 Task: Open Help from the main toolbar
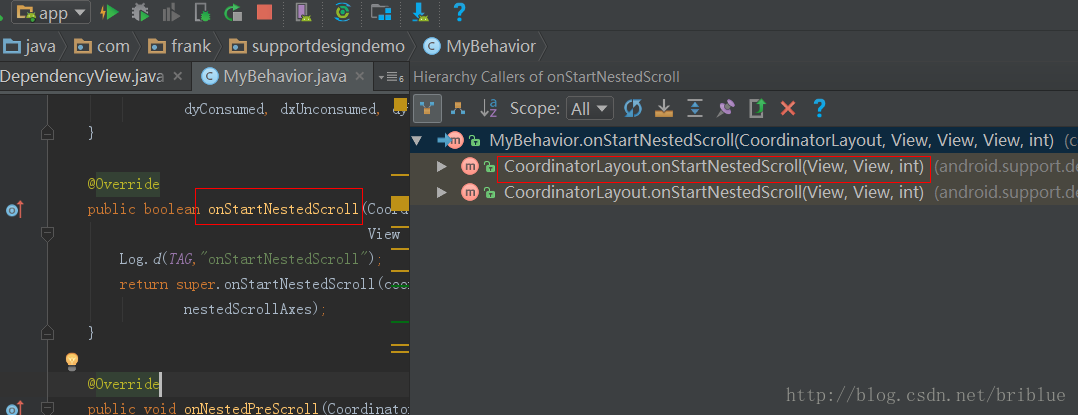pyautogui.click(x=459, y=12)
